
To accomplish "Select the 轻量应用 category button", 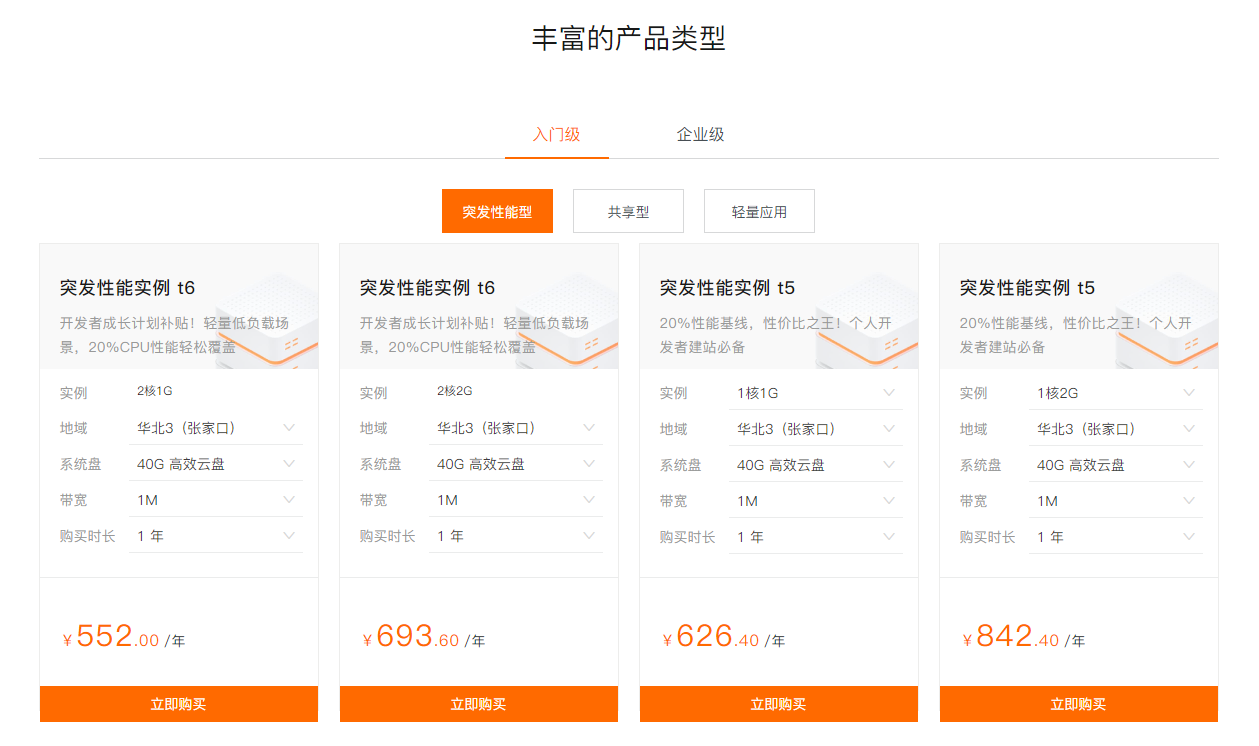I will [x=759, y=211].
